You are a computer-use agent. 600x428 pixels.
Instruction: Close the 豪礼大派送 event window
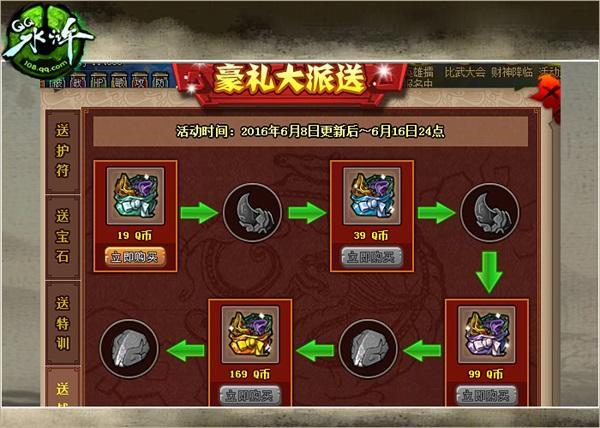pos(547,94)
